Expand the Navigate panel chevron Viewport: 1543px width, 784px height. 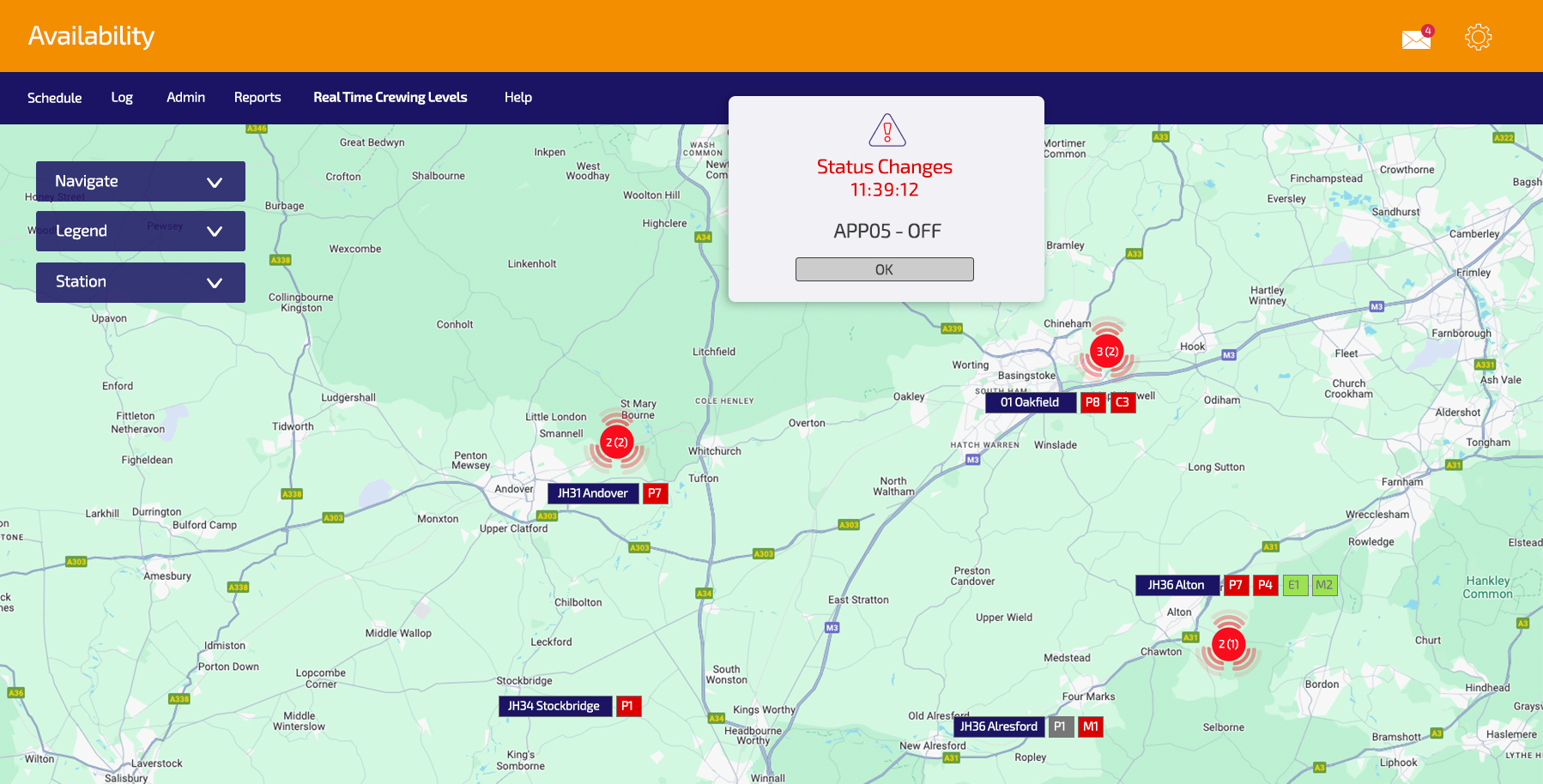215,182
